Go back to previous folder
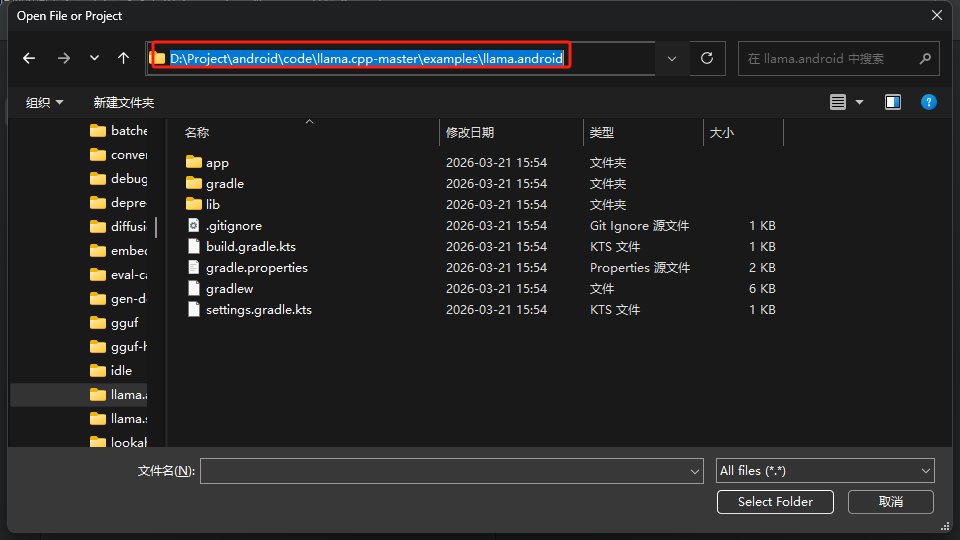Viewport: 960px width, 540px height. coord(29,58)
